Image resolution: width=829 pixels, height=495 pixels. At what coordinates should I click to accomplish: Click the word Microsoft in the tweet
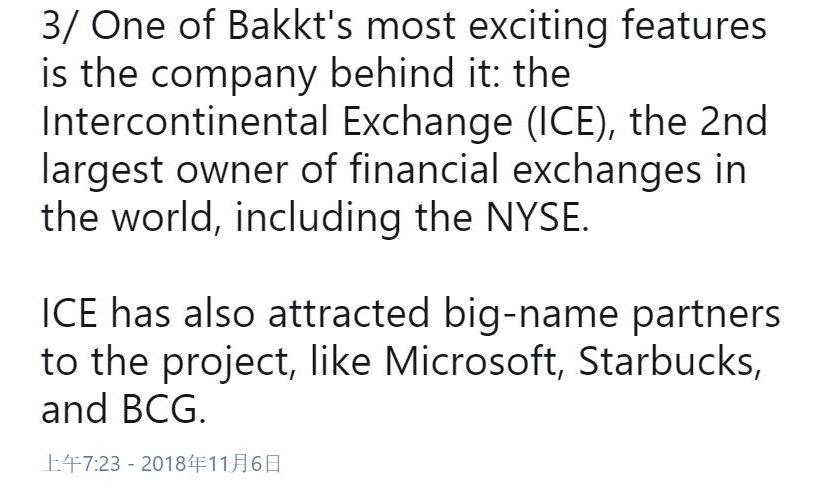tap(470, 361)
